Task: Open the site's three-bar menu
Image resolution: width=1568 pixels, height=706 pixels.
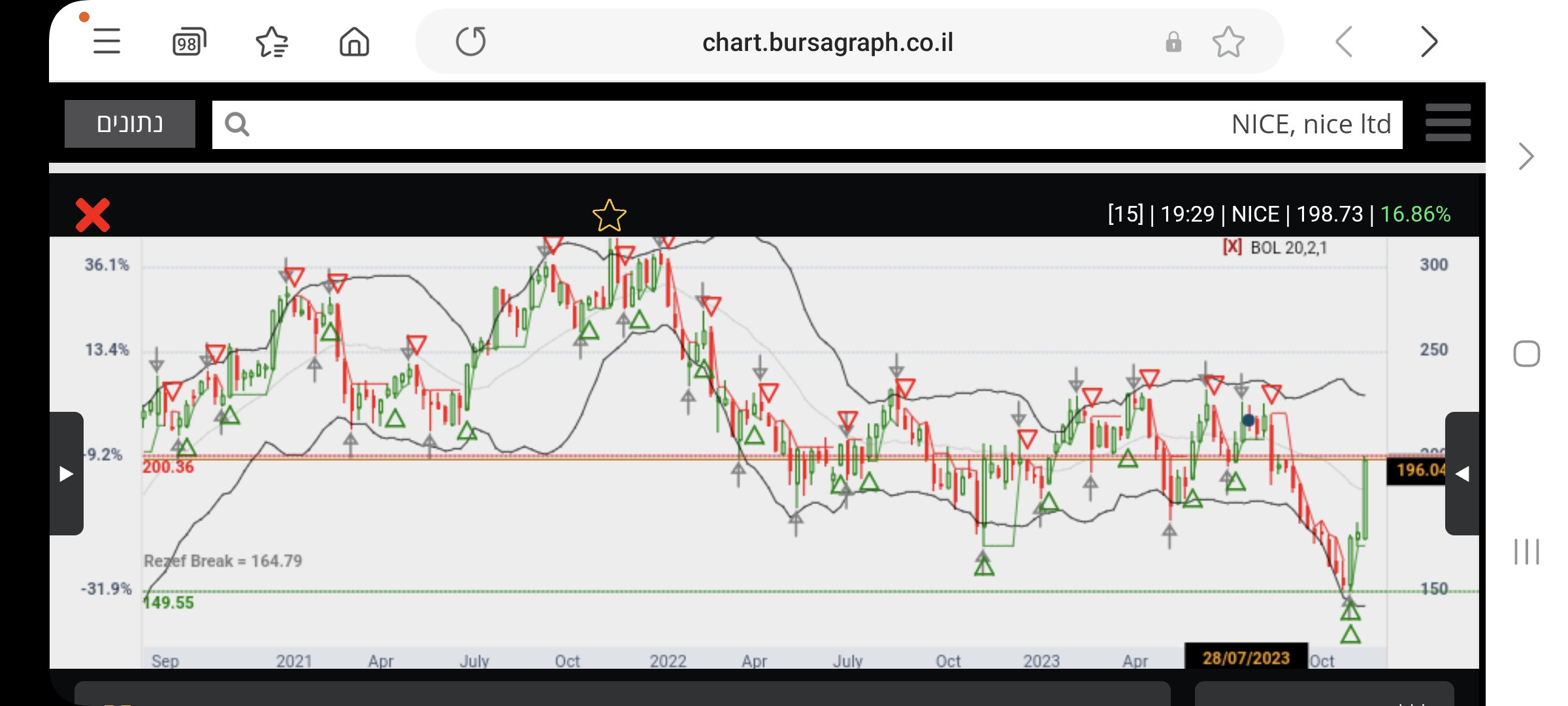Action: [x=1448, y=123]
